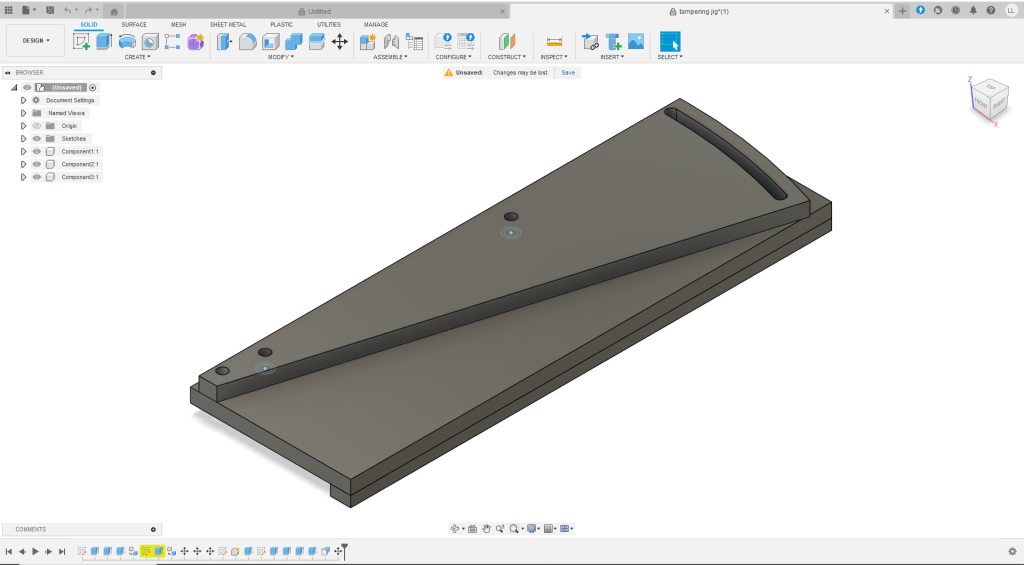Switch to the MESH tab
The image size is (1024, 565).
click(x=178, y=24)
